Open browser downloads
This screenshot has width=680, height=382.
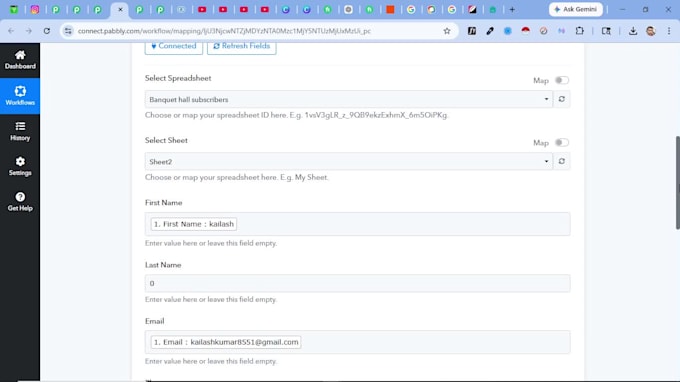click(633, 31)
